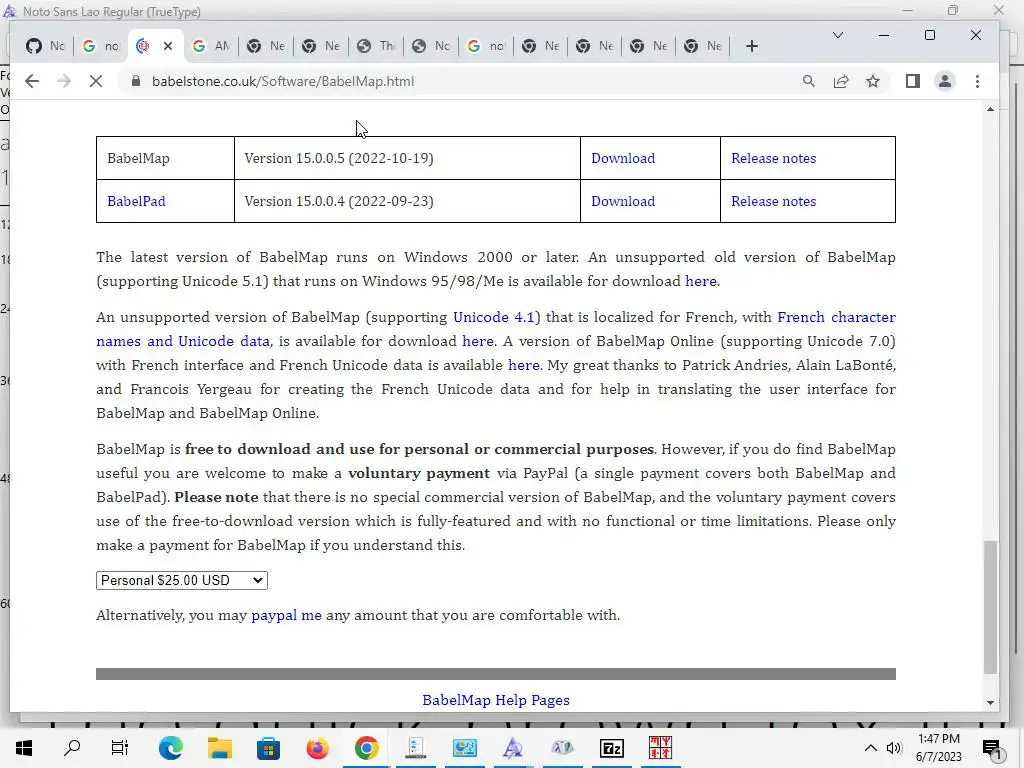The width and height of the screenshot is (1024, 768).
Task: Open the Chrome three-dot menu
Action: 978,81
